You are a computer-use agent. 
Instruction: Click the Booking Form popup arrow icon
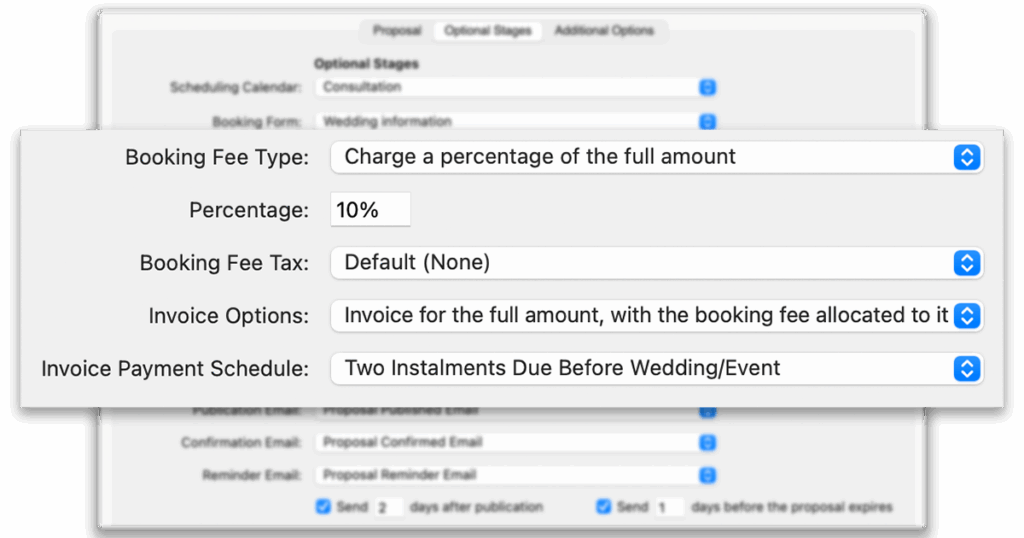[707, 121]
